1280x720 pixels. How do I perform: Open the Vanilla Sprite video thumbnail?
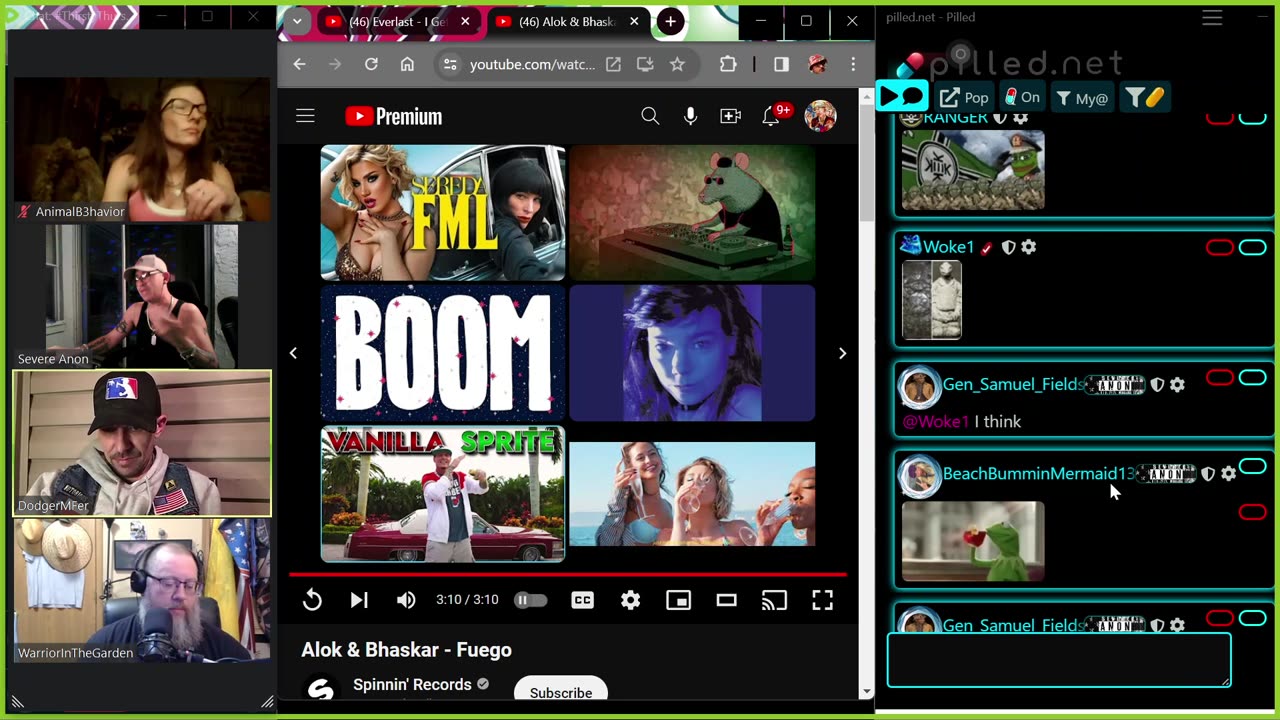(443, 494)
